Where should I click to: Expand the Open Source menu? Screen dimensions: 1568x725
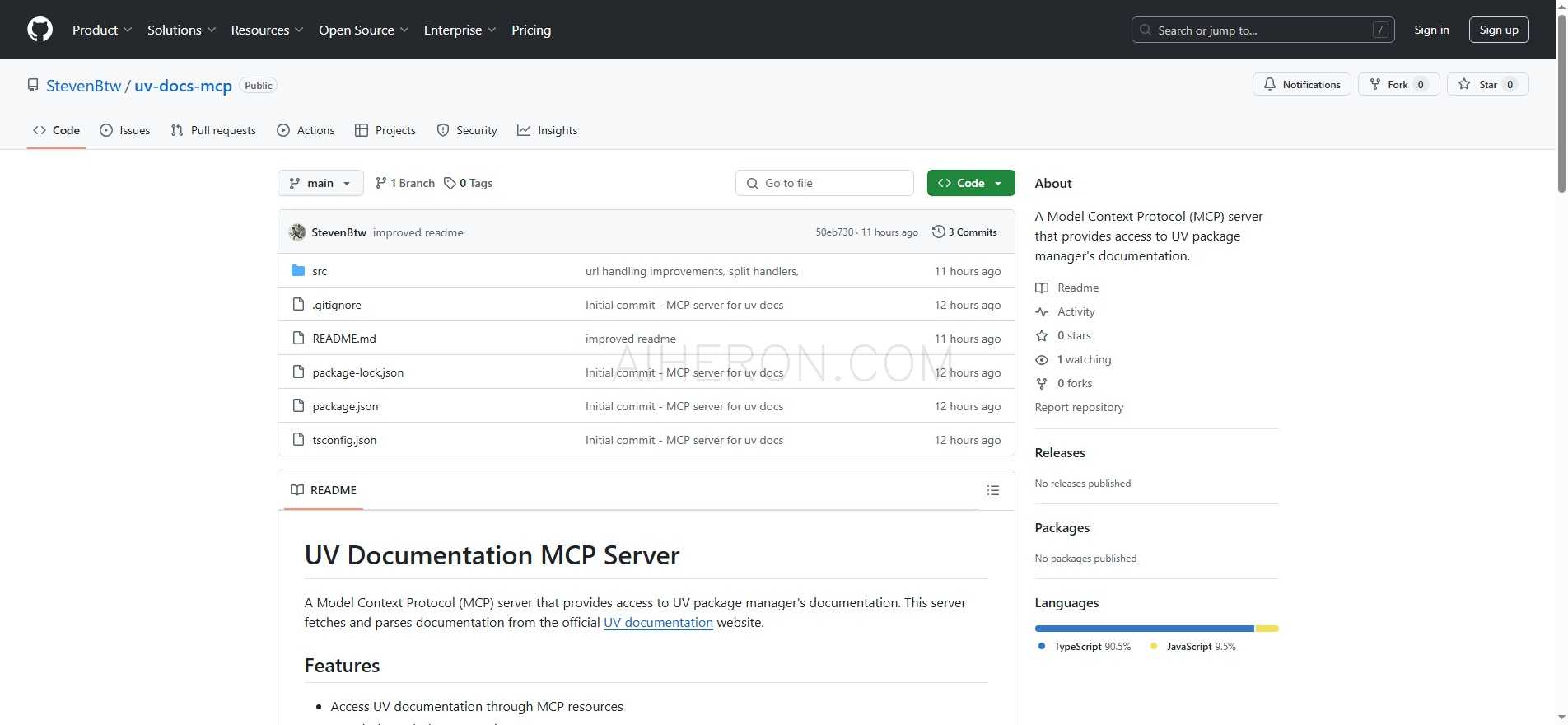click(x=364, y=30)
